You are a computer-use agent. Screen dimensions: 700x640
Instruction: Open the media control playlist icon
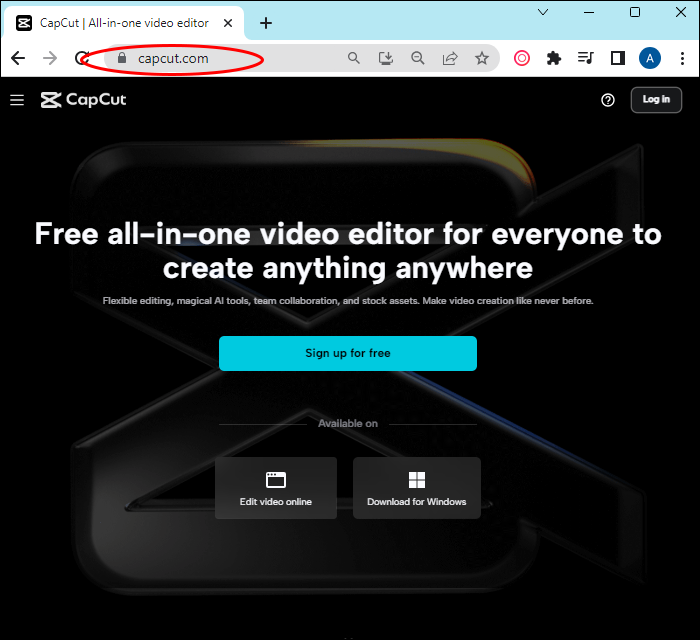tap(586, 58)
